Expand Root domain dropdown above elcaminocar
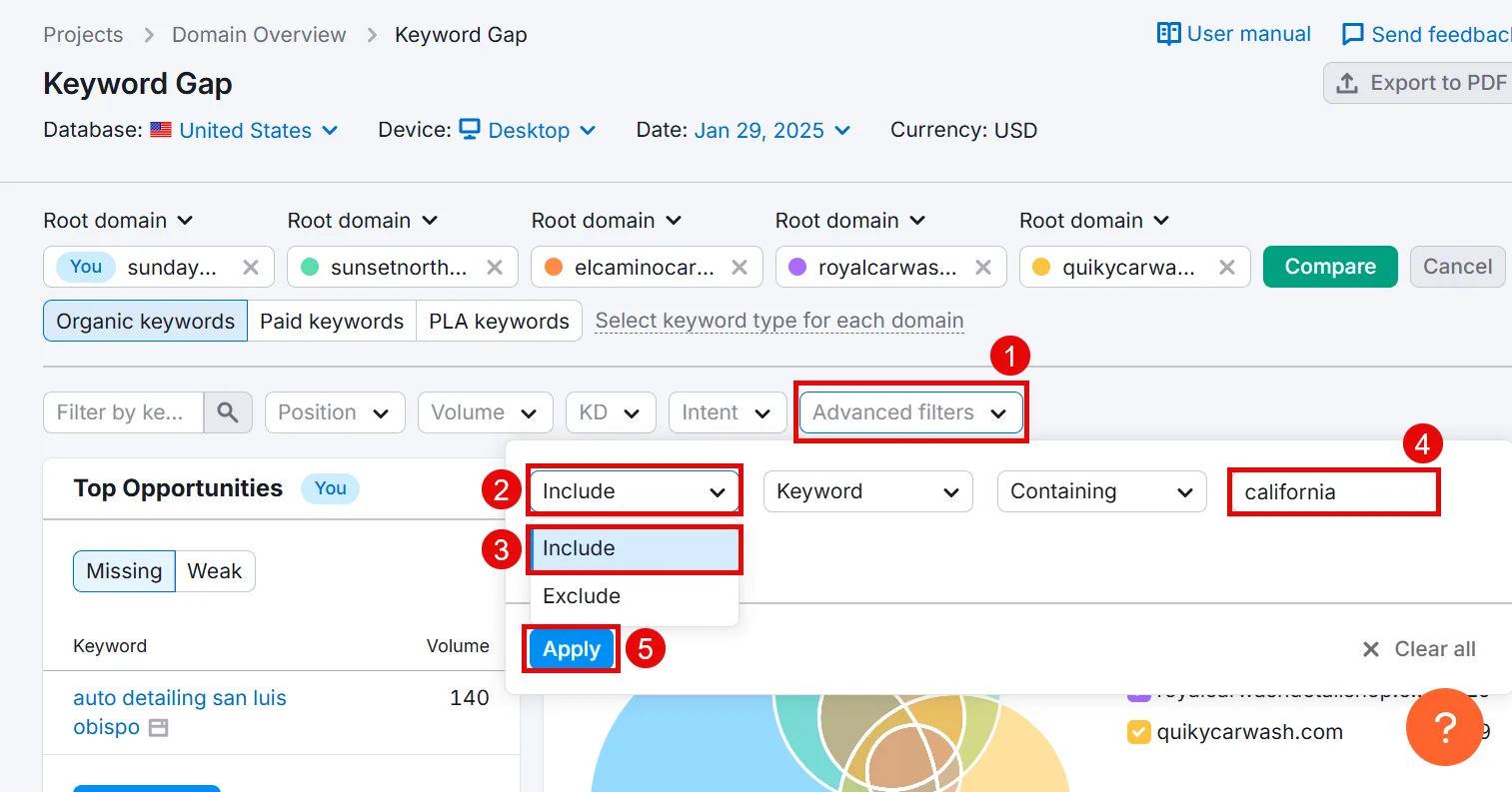Viewport: 1512px width, 792px height. click(x=607, y=221)
